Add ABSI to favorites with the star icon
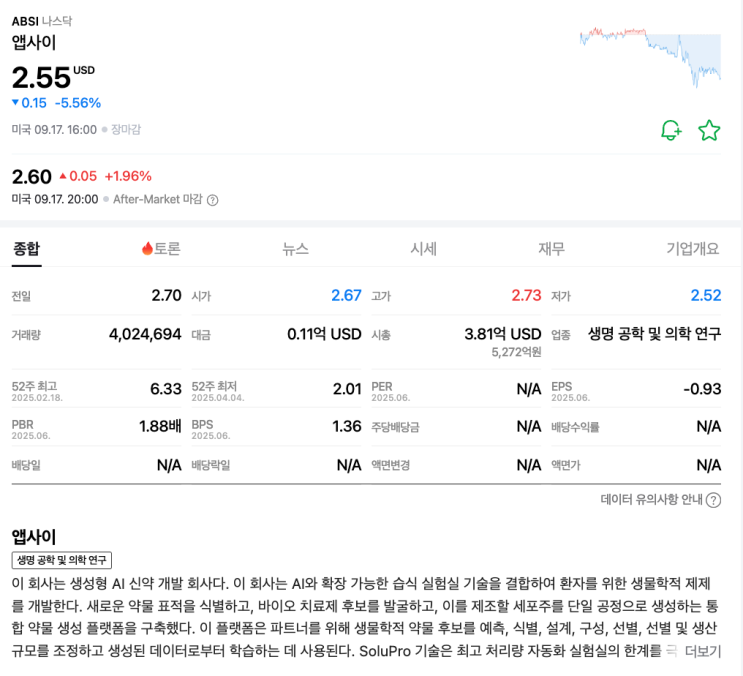The image size is (743, 676). (709, 130)
